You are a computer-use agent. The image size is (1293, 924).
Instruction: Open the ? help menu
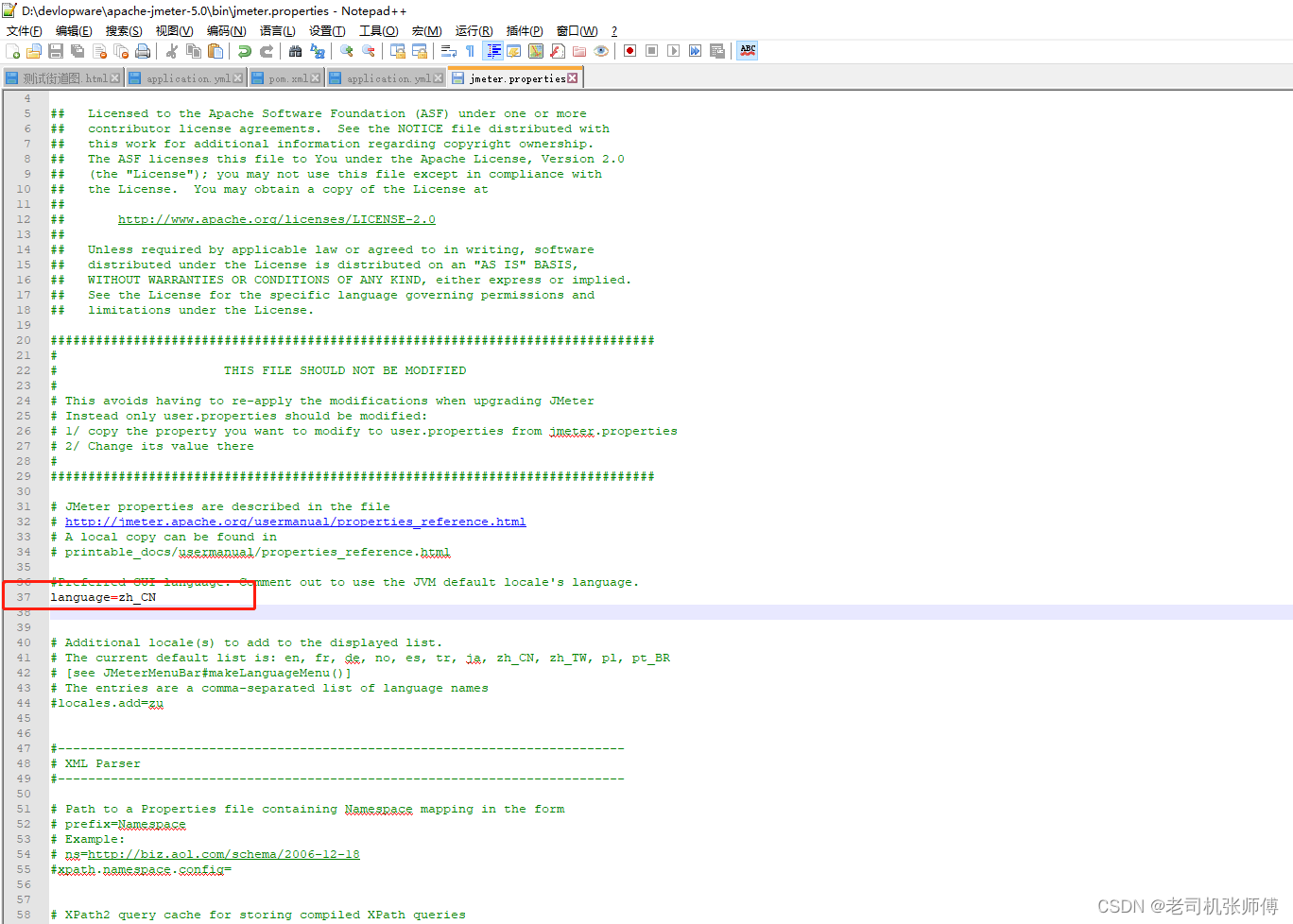(614, 31)
